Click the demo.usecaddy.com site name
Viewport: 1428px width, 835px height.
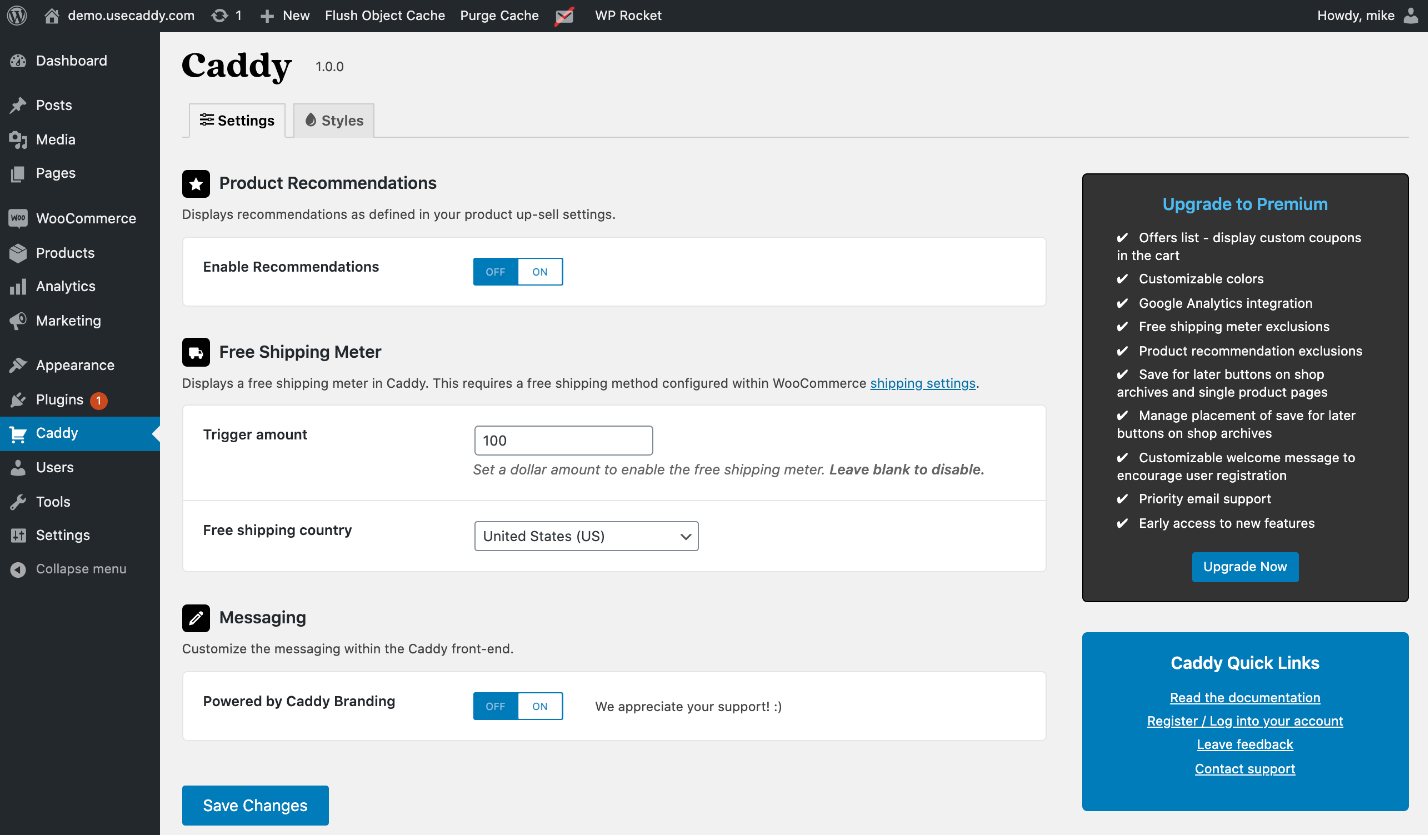click(131, 16)
